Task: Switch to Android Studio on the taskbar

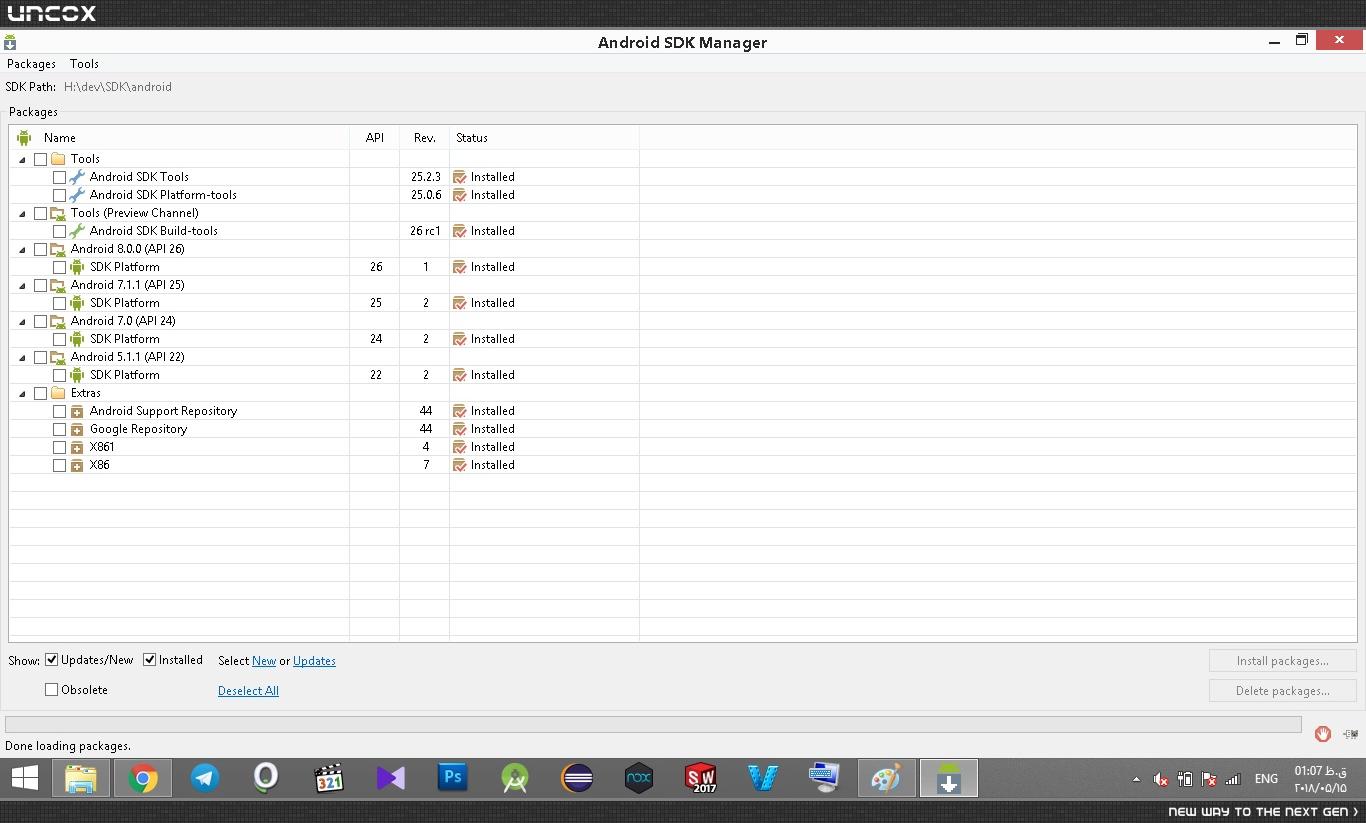Action: click(515, 778)
